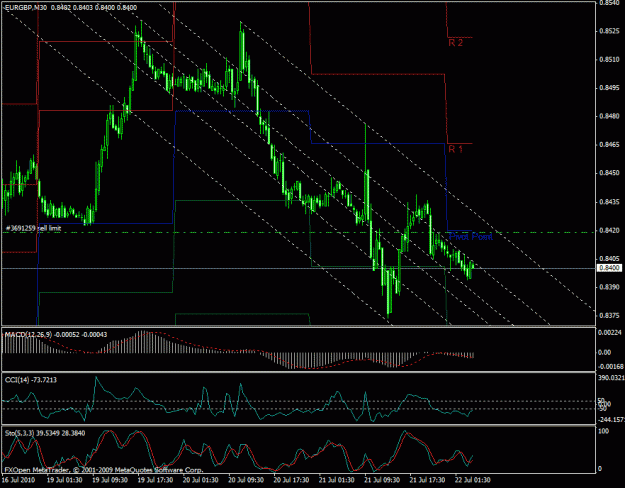The width and height of the screenshot is (625, 488).
Task: Click the 20 Jul 09:30 time label
Action: (246, 480)
